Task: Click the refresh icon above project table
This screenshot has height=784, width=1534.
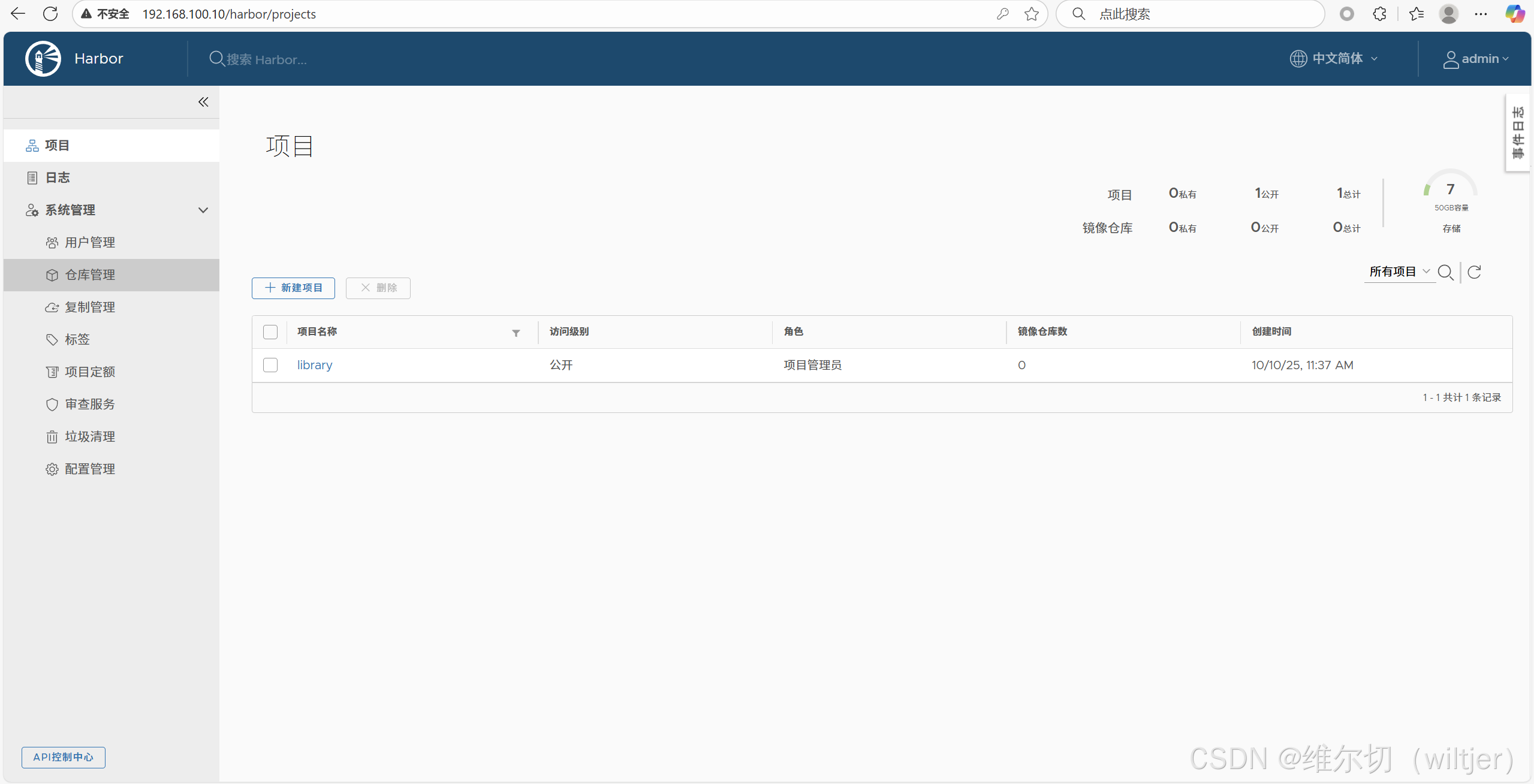Action: [1474, 272]
